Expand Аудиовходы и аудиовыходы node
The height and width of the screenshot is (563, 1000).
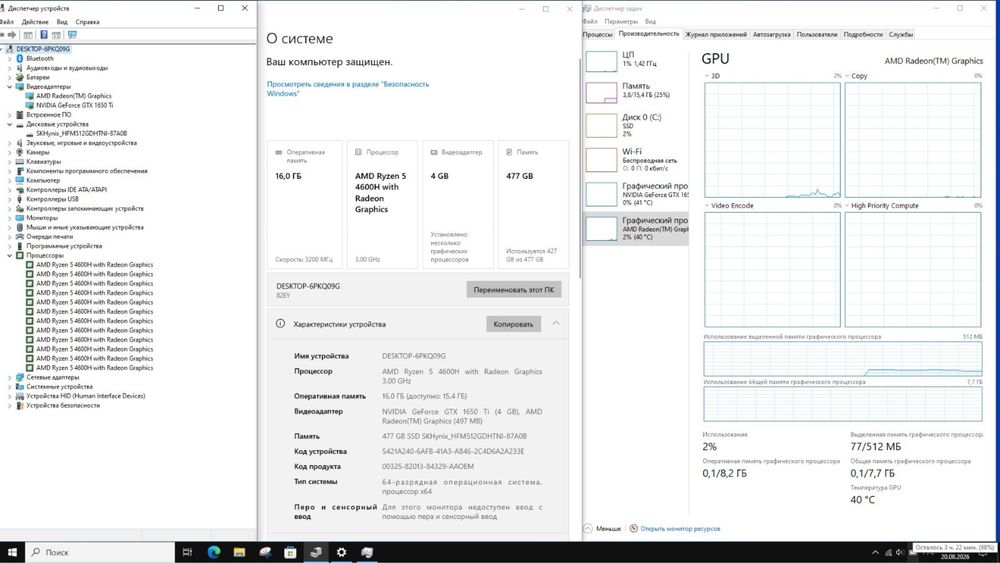point(10,68)
